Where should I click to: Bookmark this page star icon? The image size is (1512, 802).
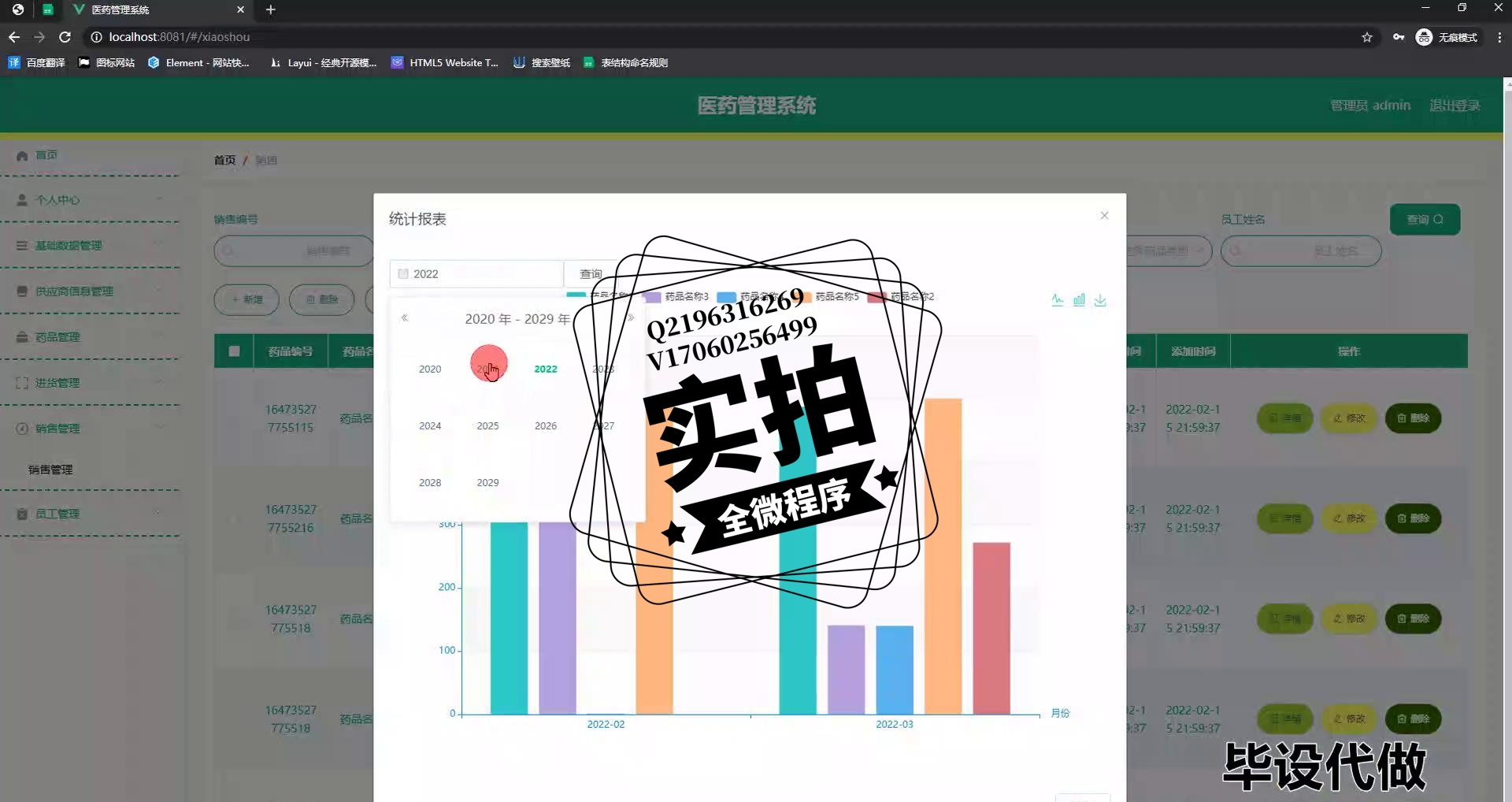pos(1367,37)
